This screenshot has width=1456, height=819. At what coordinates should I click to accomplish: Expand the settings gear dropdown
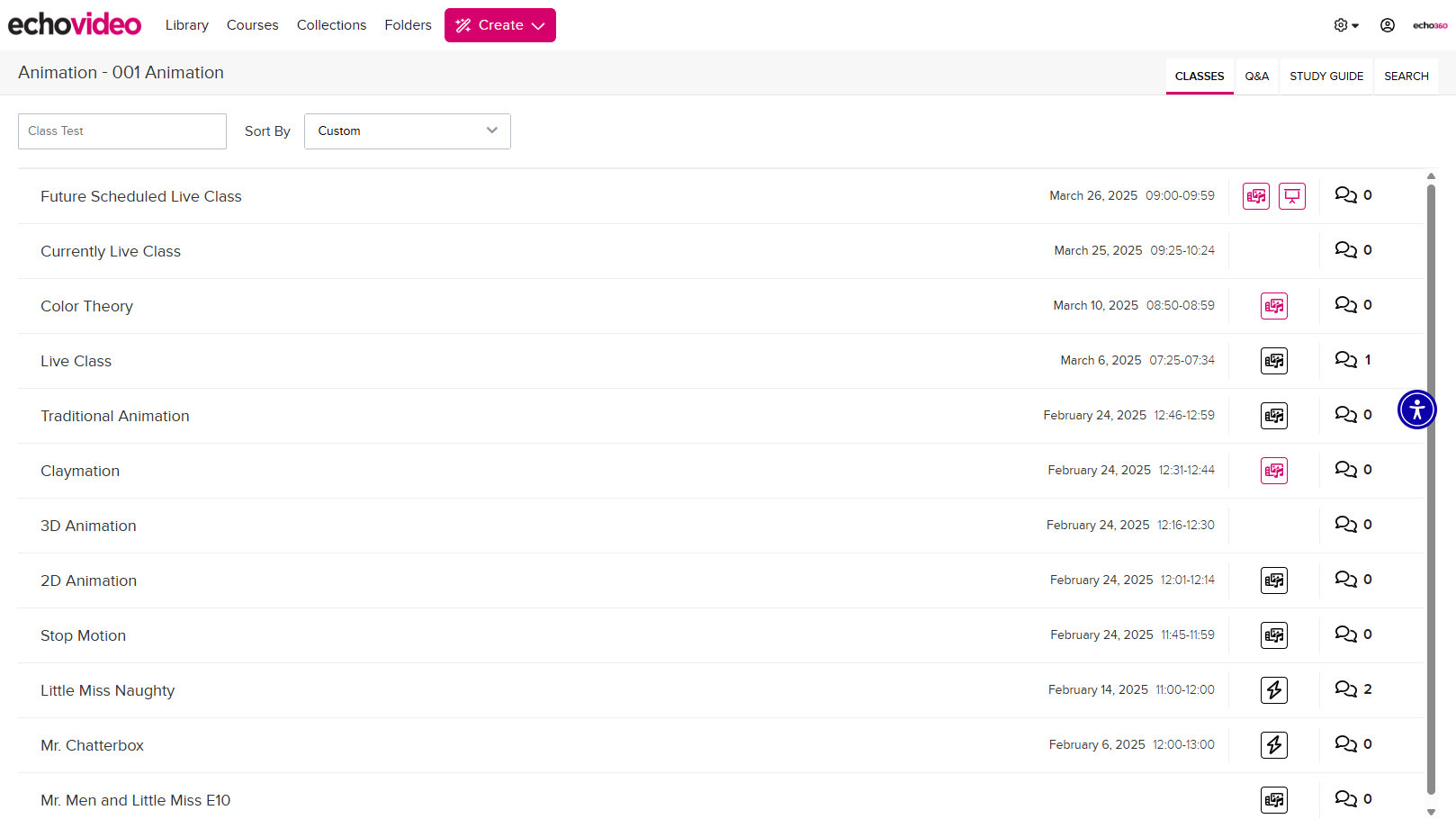tap(1345, 25)
